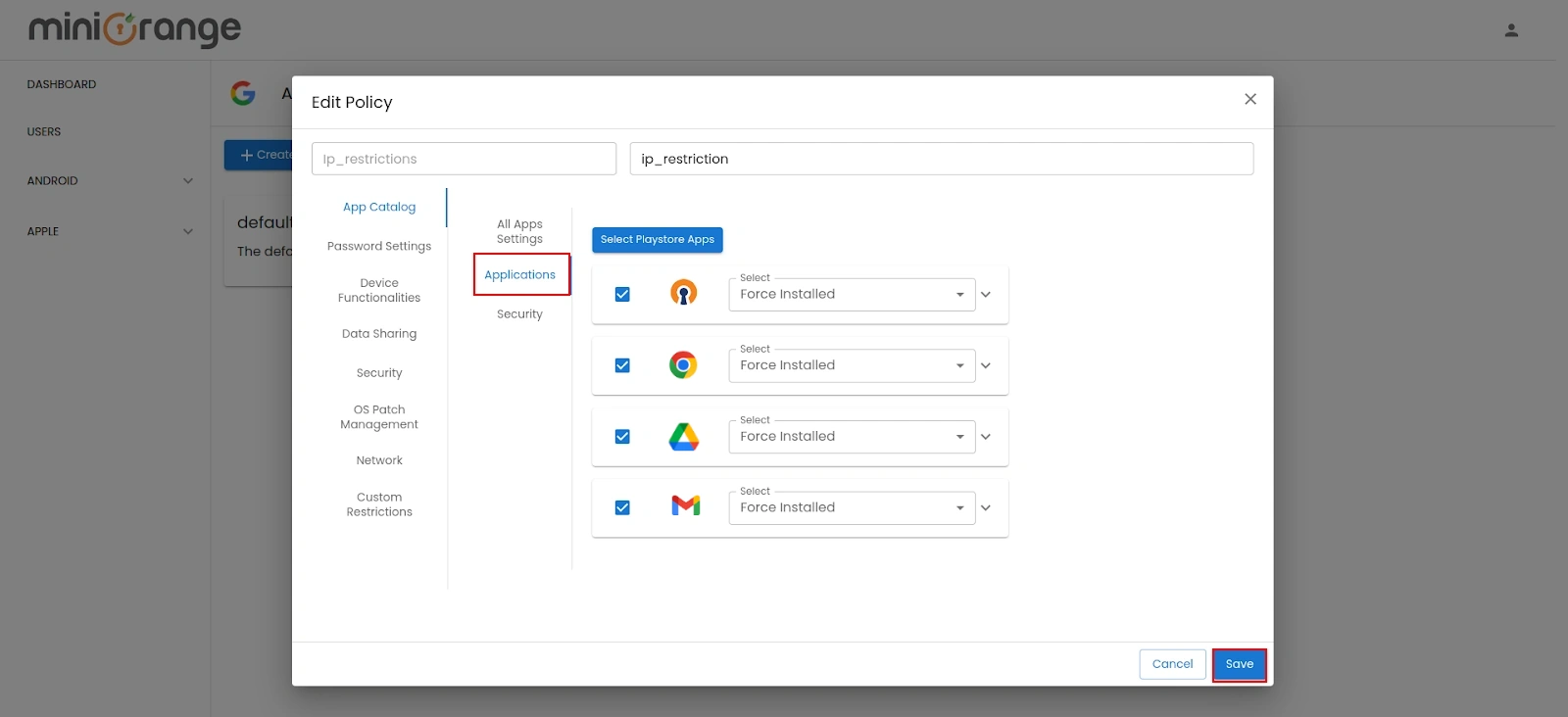Screen dimensions: 1568x717
Task: Select Security sub-tab under App Catalog
Action: pyautogui.click(x=519, y=314)
